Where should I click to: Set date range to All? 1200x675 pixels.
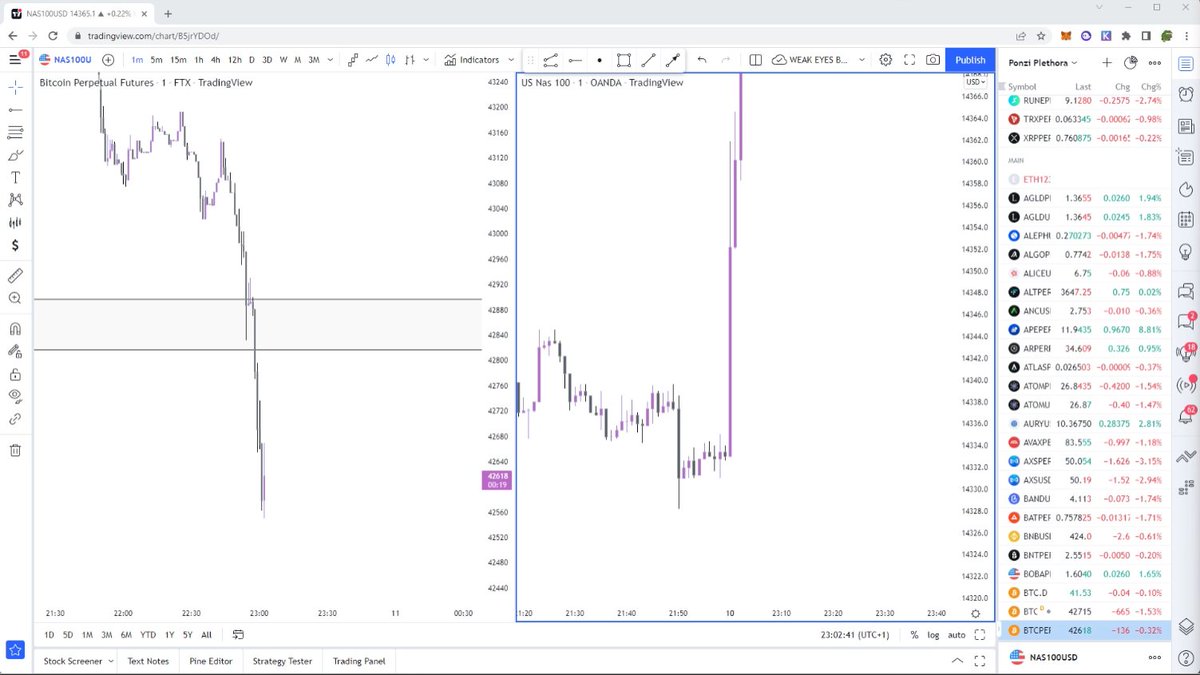206,634
